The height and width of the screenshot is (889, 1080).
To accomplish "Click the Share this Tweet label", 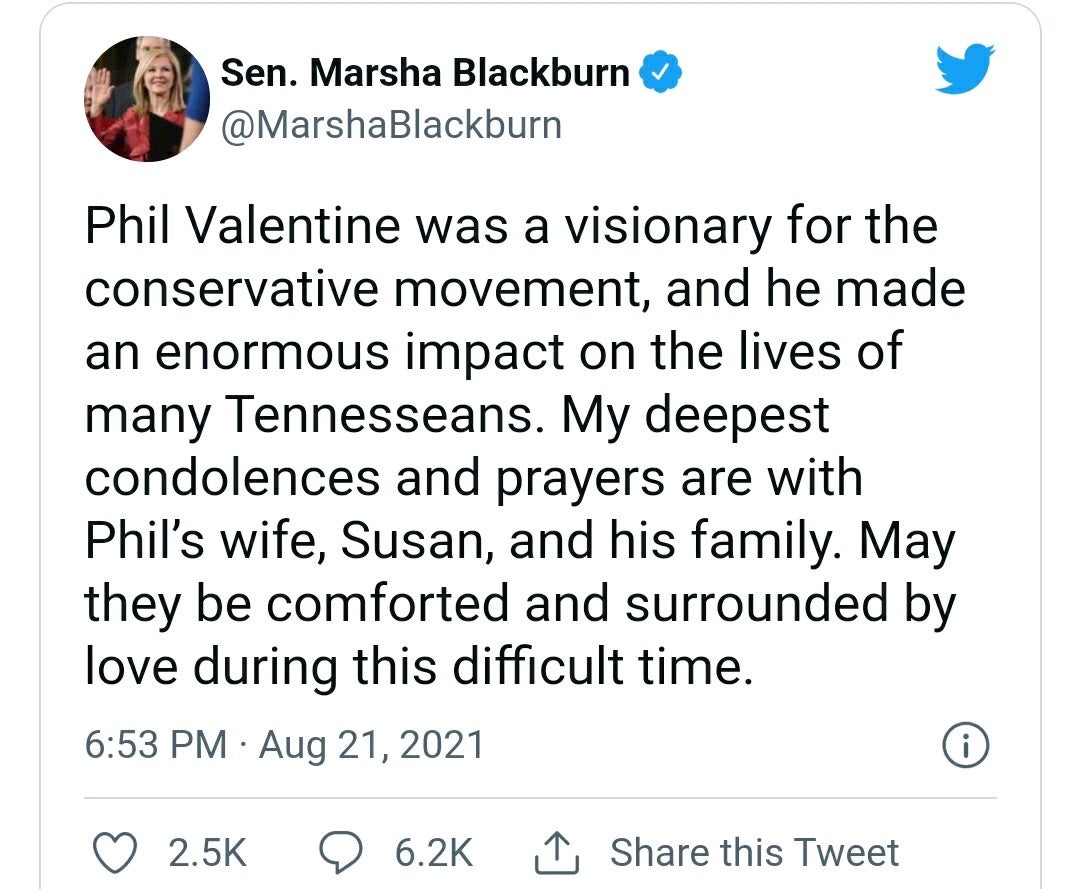I will point(754,852).
